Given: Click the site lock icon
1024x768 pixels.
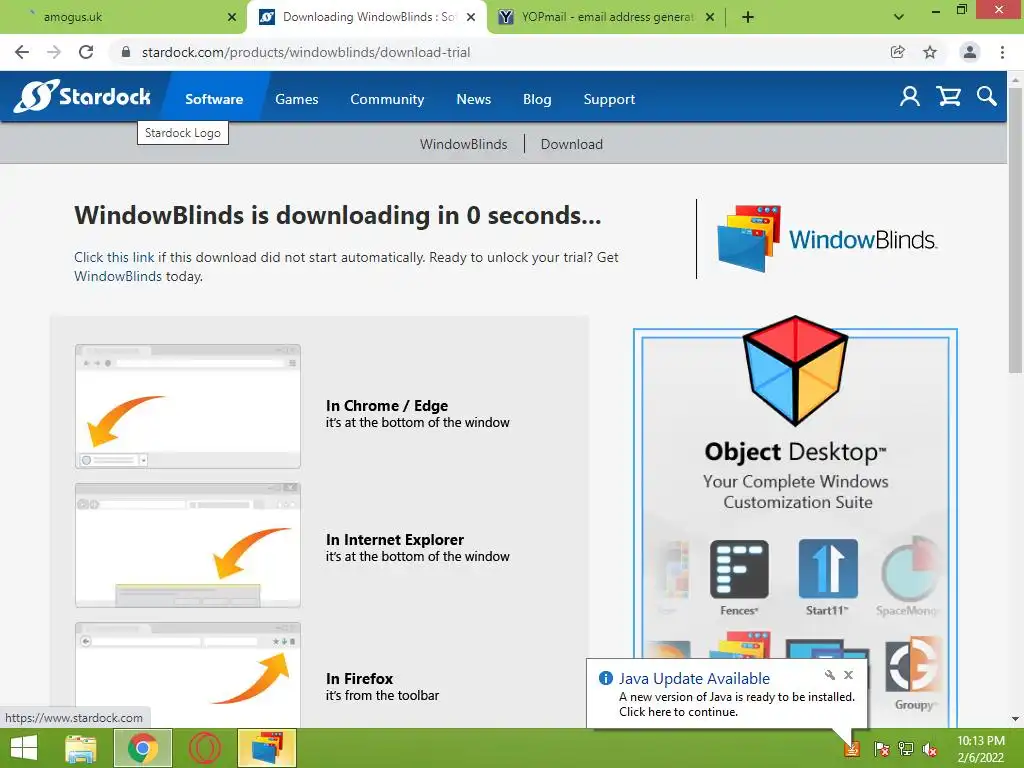Looking at the screenshot, I should click(x=126, y=52).
